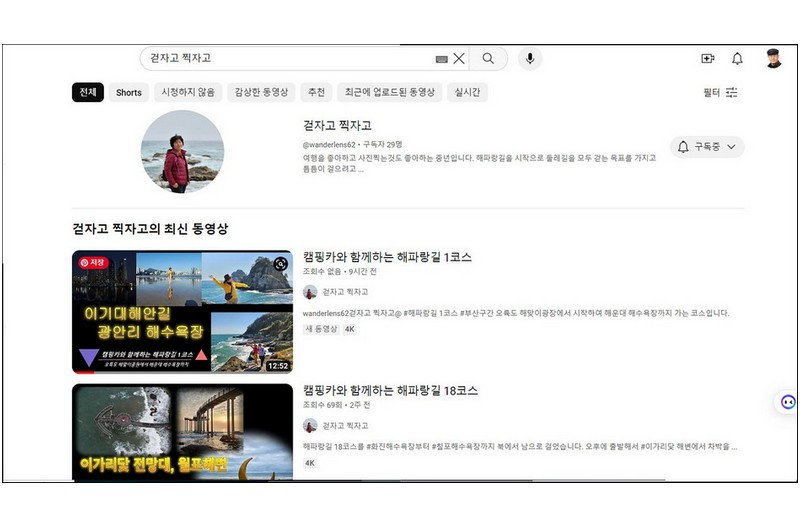Click the channel description text

pyautogui.click(x=480, y=163)
